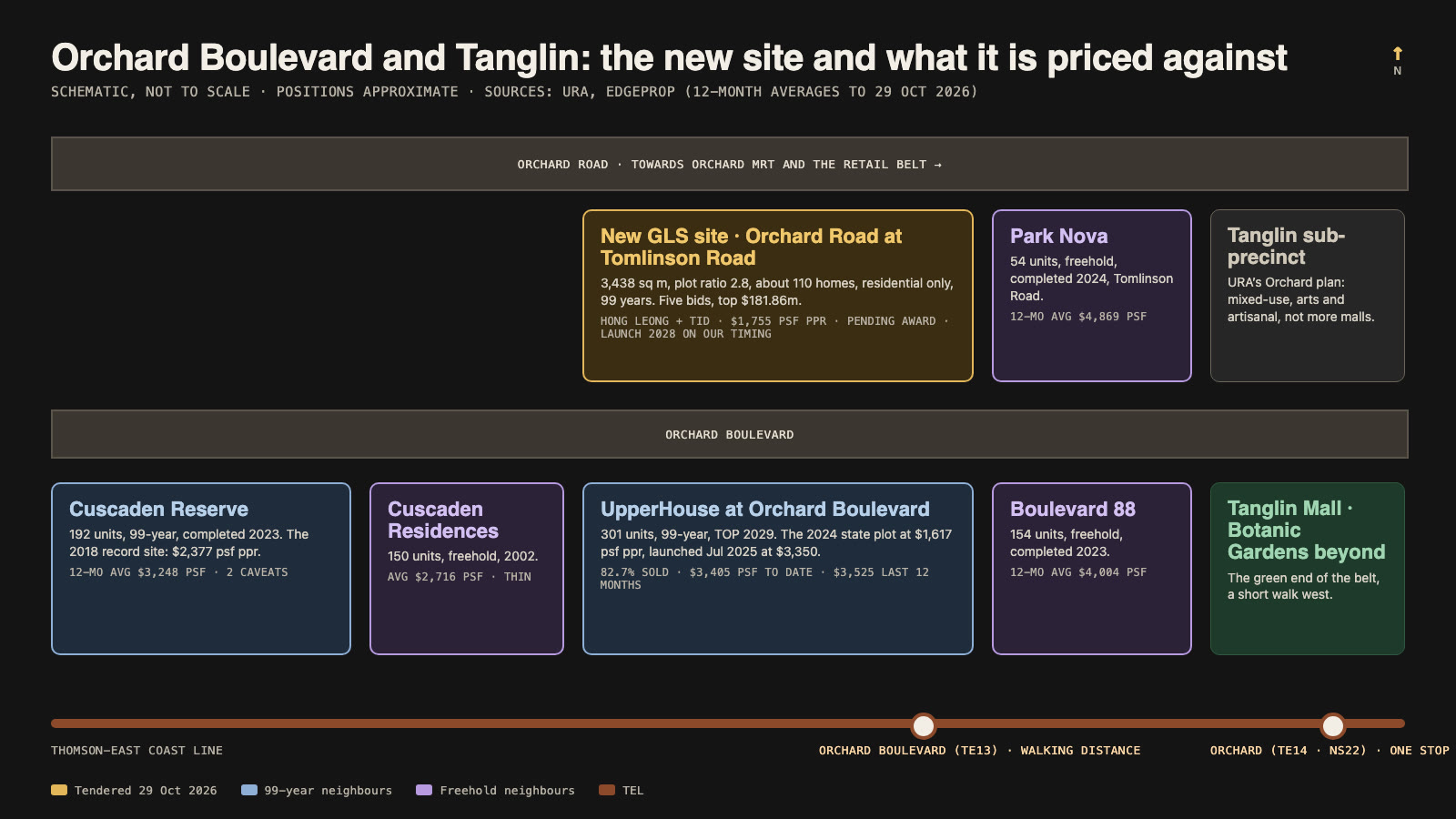Select the Cuscaden Residences card title
This screenshot has height=819, width=1456.
click(x=443, y=521)
